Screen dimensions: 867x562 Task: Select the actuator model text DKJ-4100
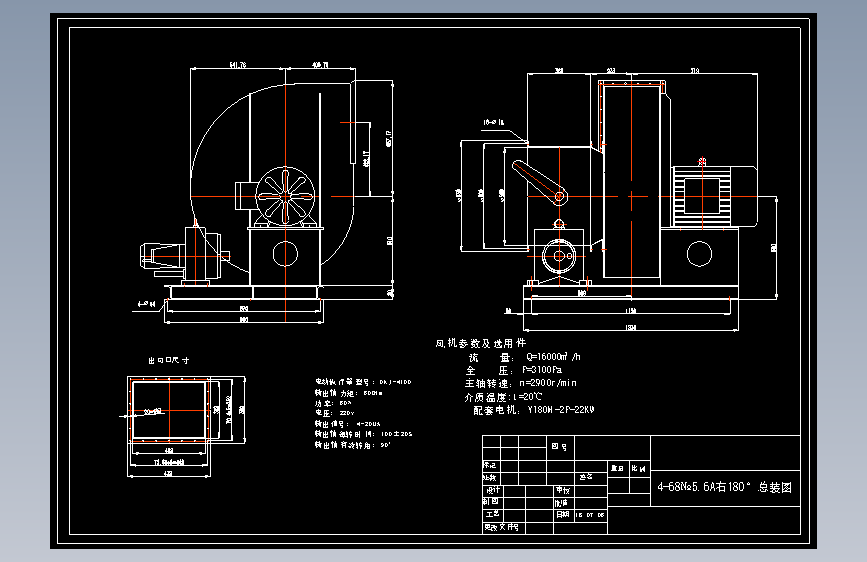point(395,382)
